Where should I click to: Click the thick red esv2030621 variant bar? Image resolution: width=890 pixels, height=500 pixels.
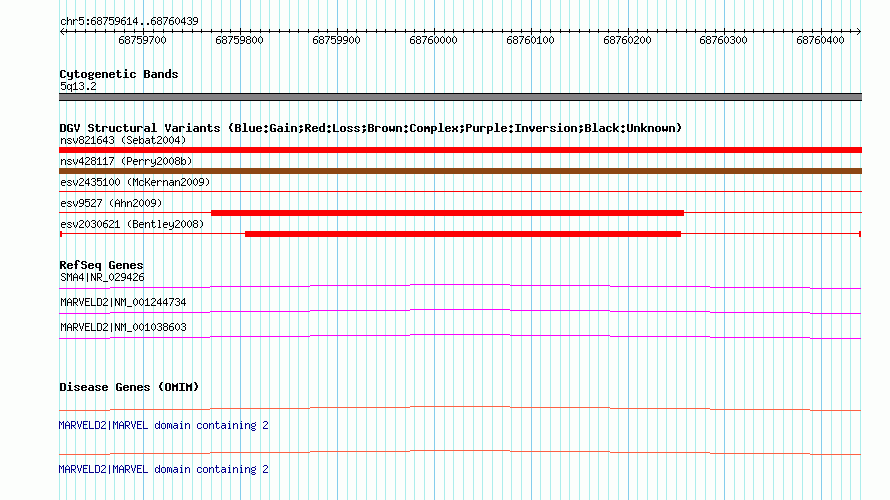[x=463, y=234]
